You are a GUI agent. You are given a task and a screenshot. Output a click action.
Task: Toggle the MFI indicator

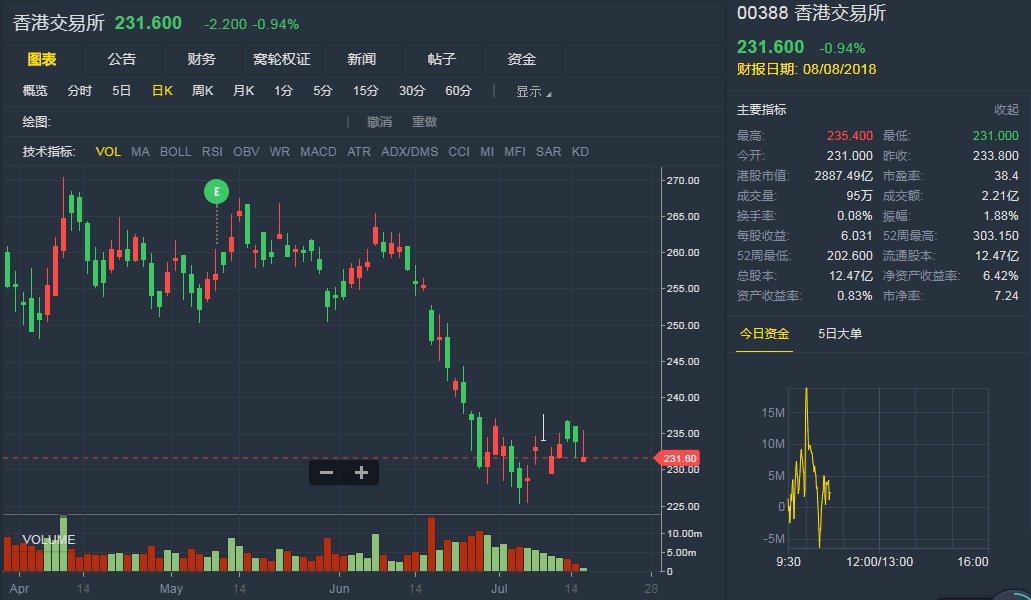tap(515, 152)
